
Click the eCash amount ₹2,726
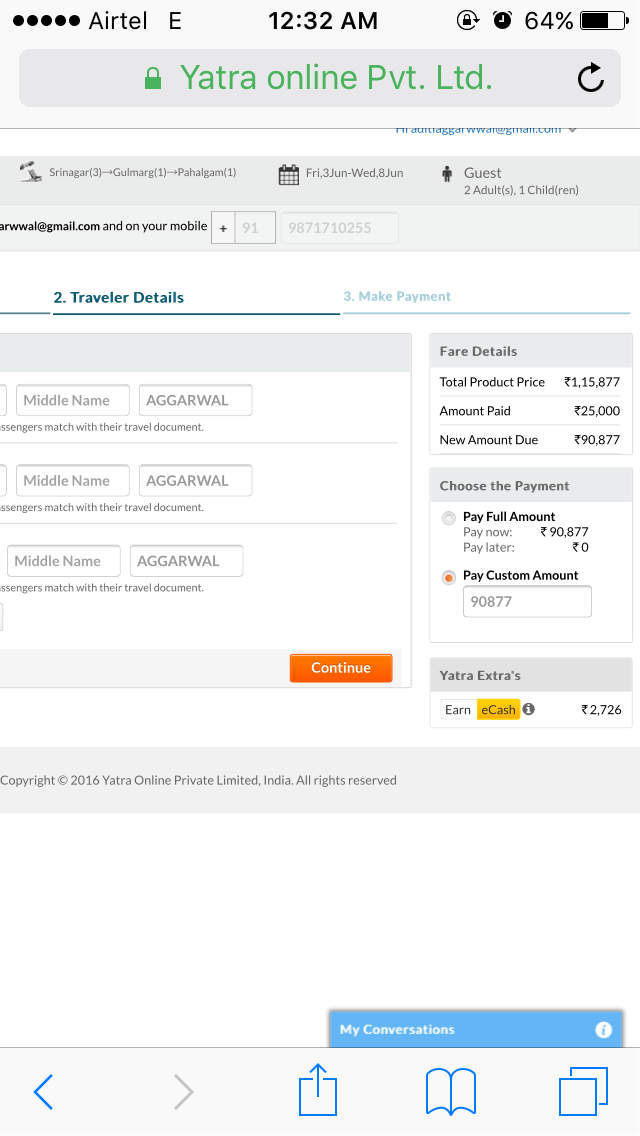click(601, 709)
